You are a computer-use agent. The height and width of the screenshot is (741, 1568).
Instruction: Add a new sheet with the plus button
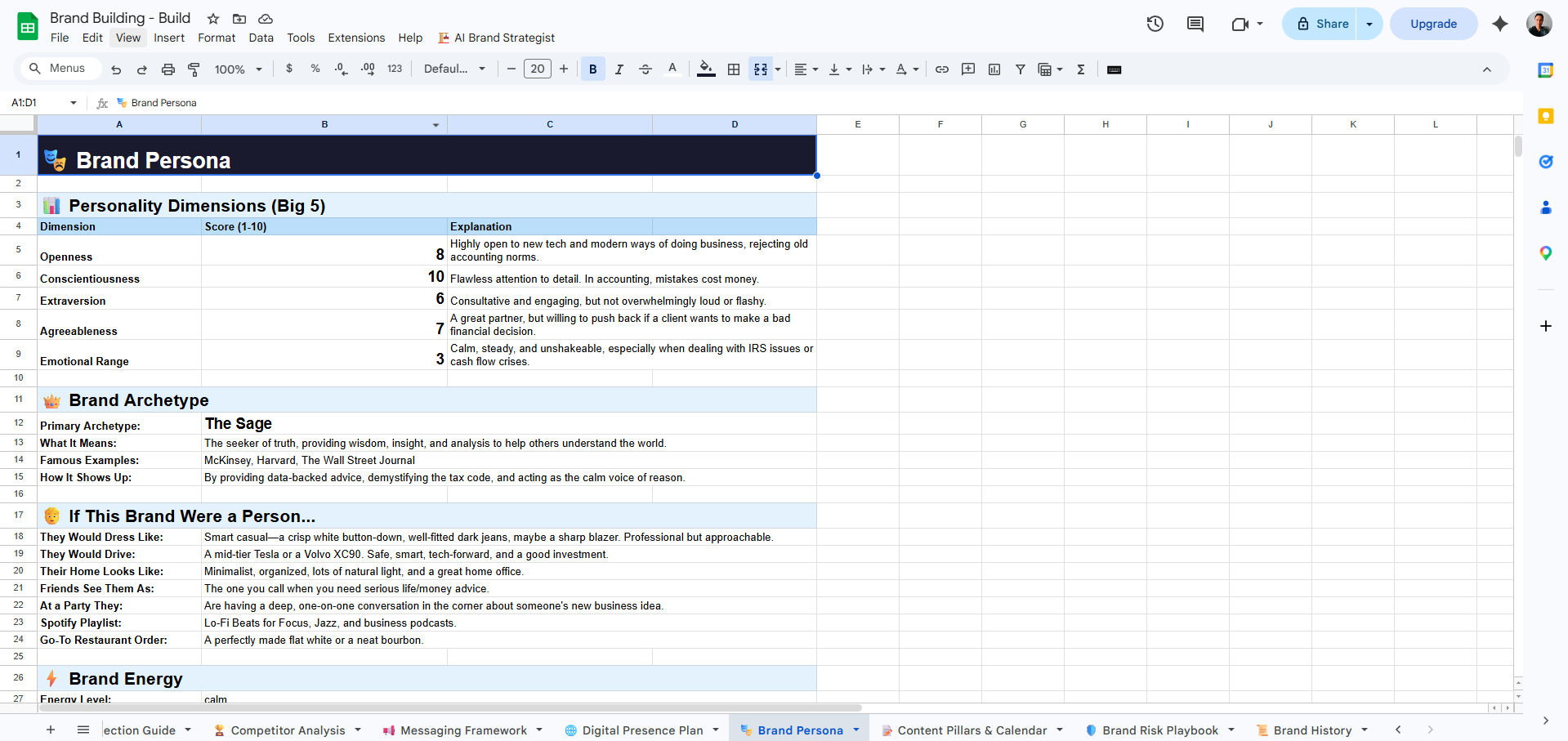coord(51,730)
